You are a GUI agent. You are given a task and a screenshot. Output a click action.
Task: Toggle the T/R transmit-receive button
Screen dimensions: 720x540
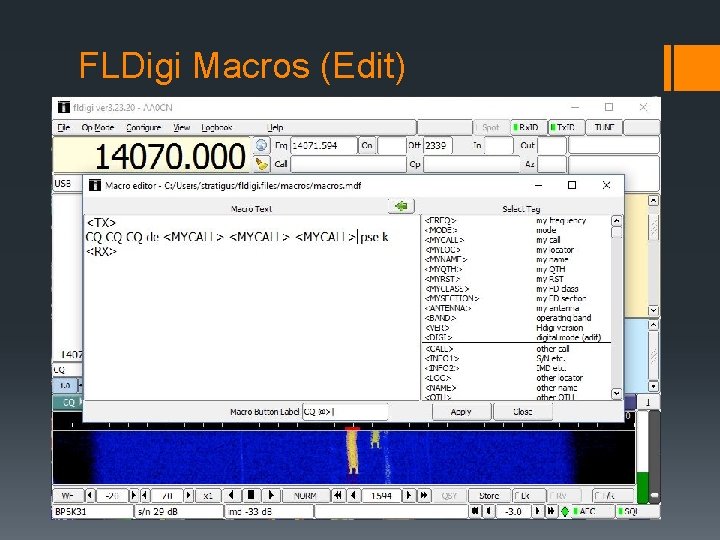click(613, 495)
